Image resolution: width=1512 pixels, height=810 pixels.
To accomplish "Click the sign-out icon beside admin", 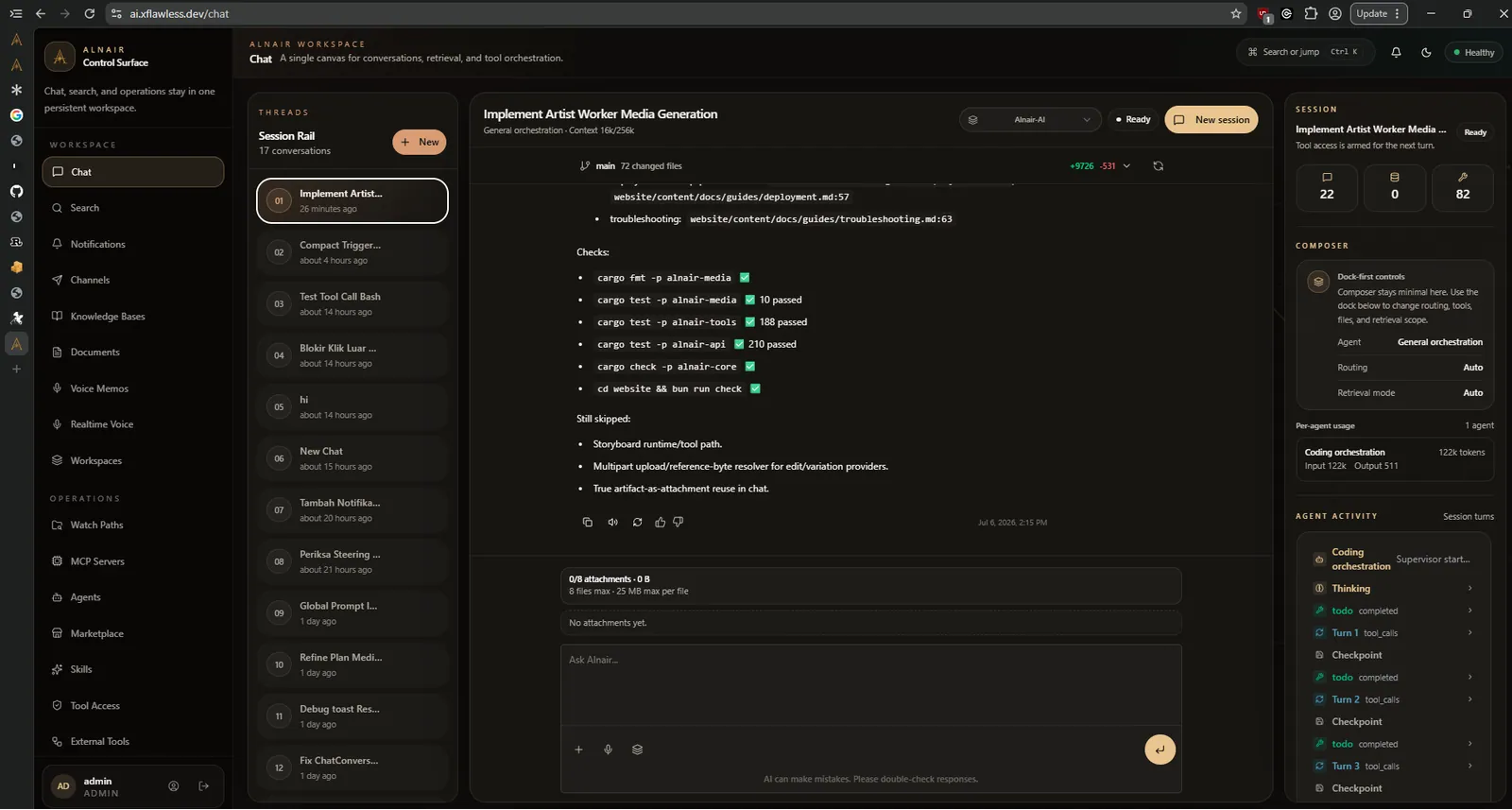I will (x=203, y=785).
